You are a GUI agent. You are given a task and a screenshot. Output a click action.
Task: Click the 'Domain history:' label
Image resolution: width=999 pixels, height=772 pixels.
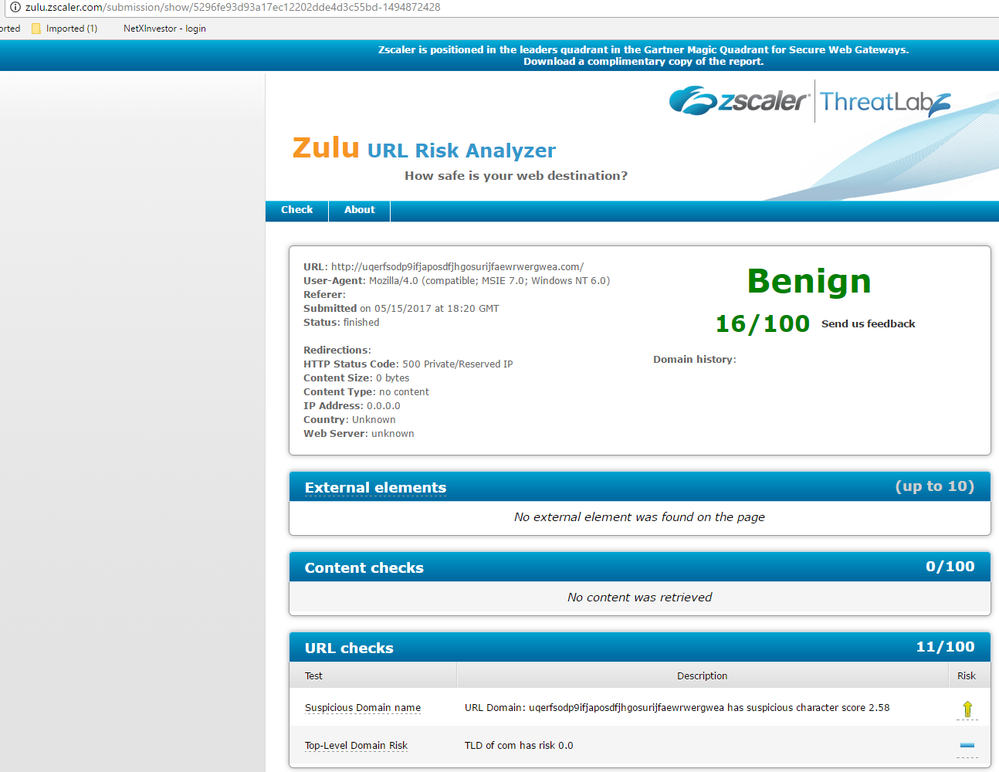pos(694,359)
